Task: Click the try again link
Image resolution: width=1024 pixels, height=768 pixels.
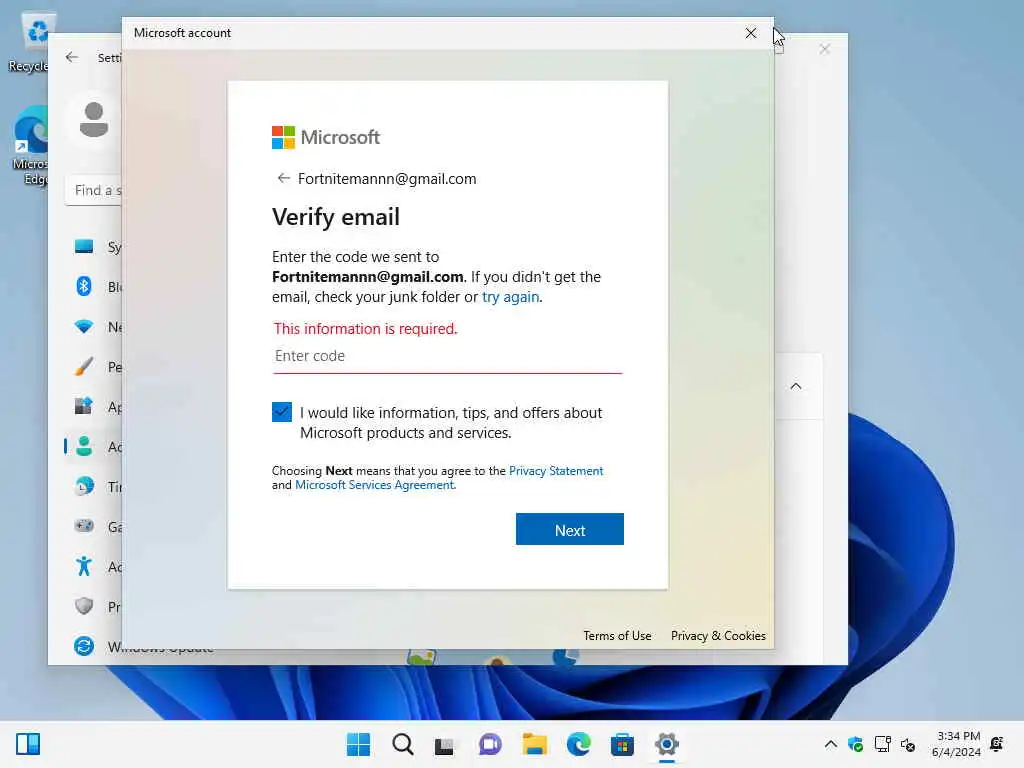Action: click(x=510, y=297)
